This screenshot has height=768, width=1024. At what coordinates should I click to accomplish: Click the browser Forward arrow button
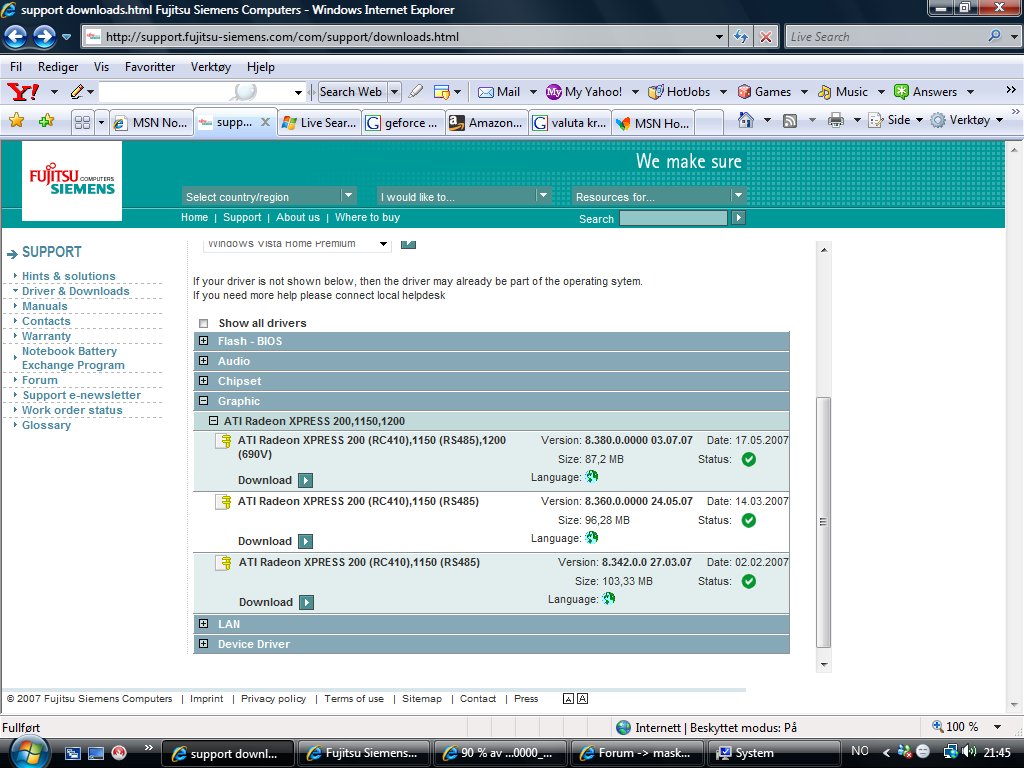[44, 37]
